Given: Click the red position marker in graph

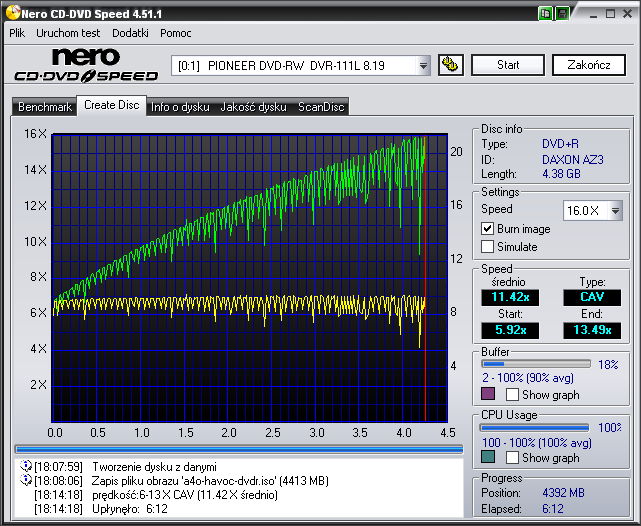Looking at the screenshot, I should (426, 278).
